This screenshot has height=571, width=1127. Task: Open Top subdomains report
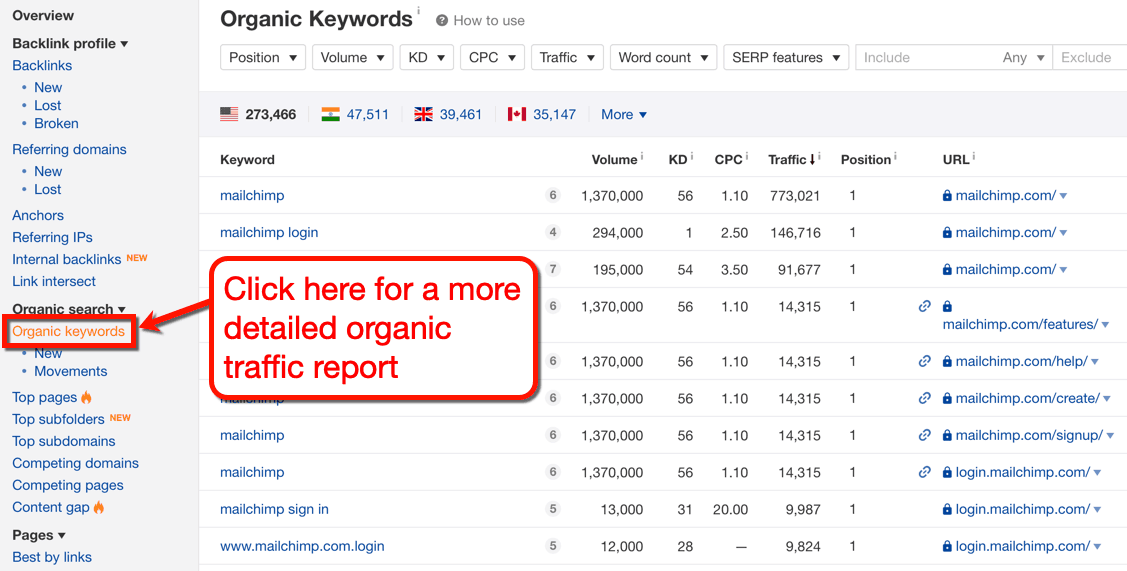pyautogui.click(x=63, y=441)
